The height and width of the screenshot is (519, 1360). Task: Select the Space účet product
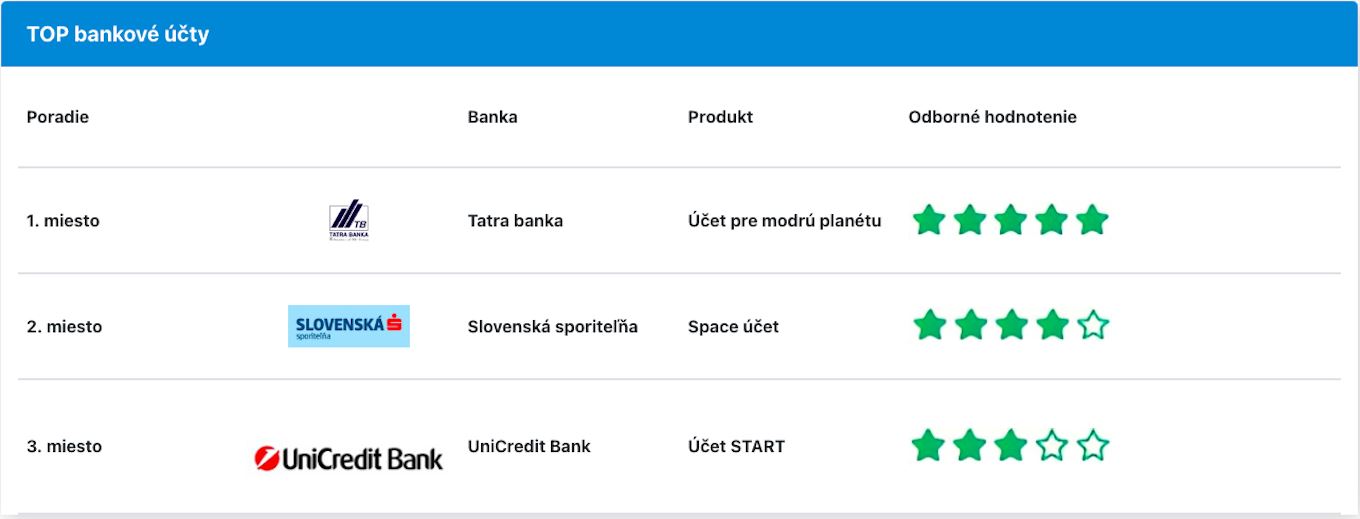click(733, 327)
